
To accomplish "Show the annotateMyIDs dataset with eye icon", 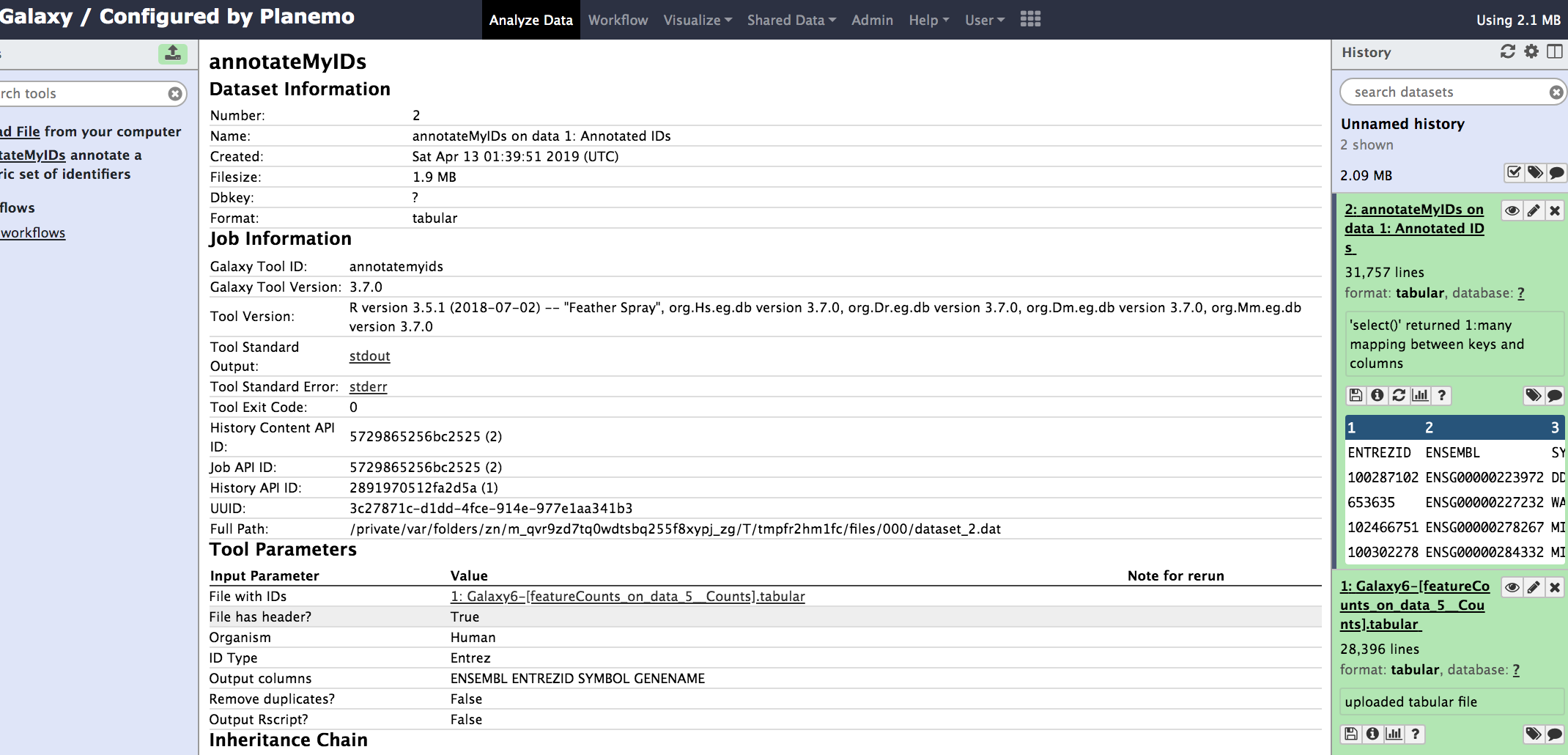I will [1512, 210].
